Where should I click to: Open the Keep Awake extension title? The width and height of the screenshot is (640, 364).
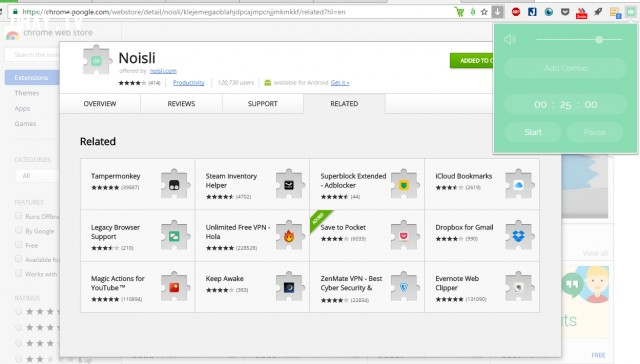(224, 279)
